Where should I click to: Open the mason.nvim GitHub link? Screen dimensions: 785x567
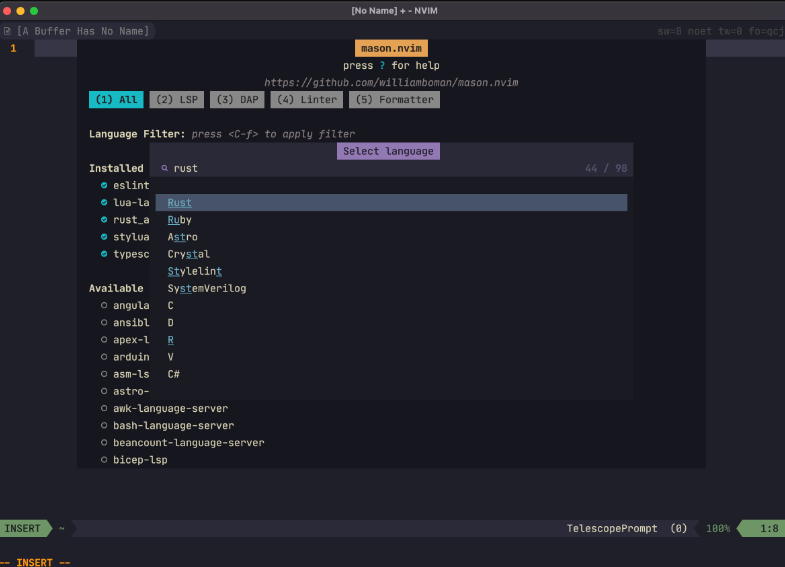pos(391,82)
